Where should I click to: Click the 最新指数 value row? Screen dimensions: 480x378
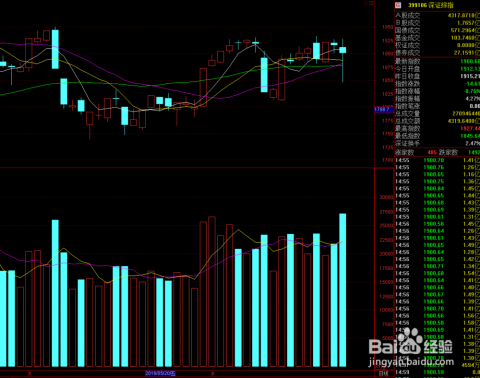(437, 61)
